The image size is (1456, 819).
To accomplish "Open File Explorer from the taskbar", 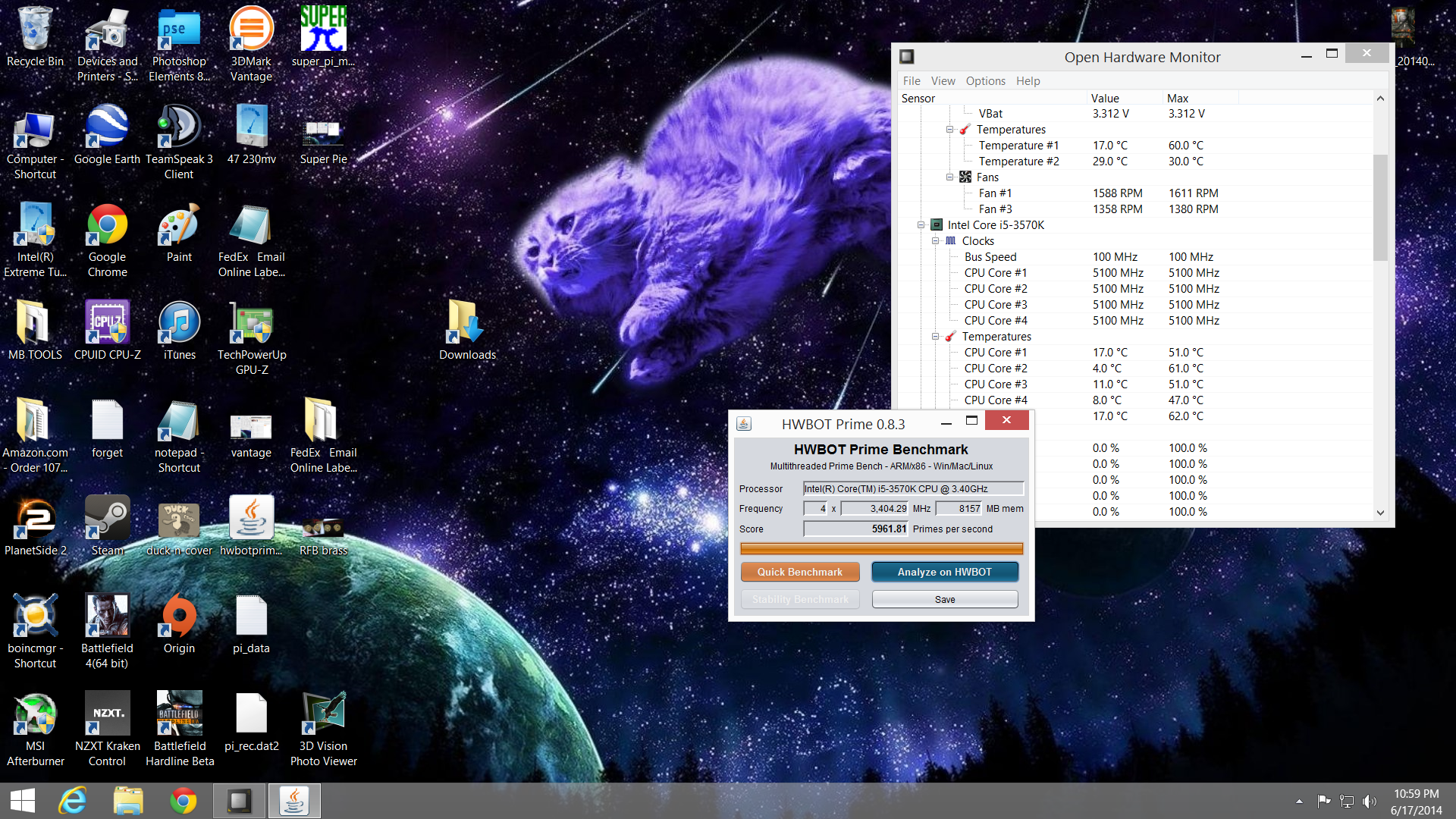I will tap(127, 801).
